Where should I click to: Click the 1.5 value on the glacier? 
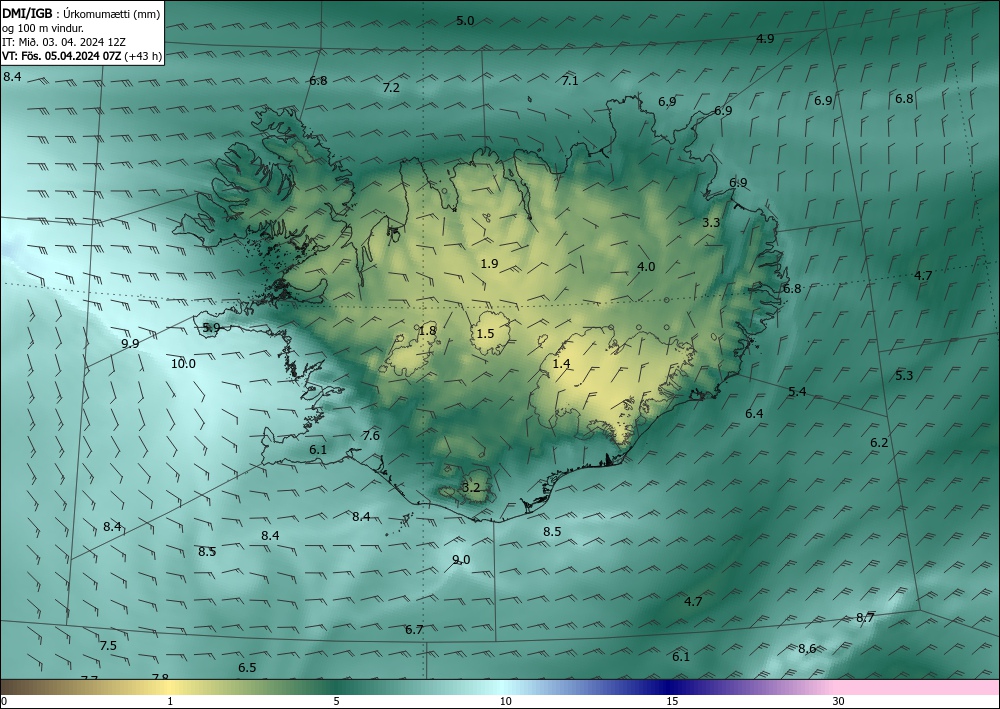coord(485,333)
